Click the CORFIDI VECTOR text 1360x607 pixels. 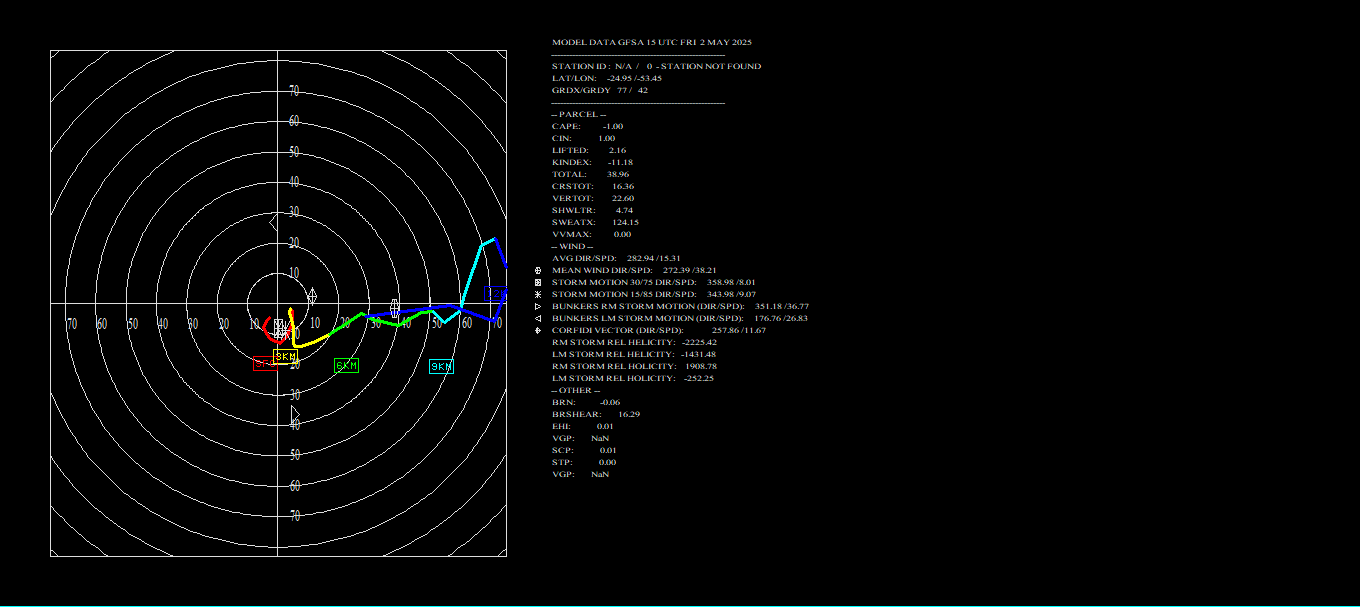coord(659,330)
